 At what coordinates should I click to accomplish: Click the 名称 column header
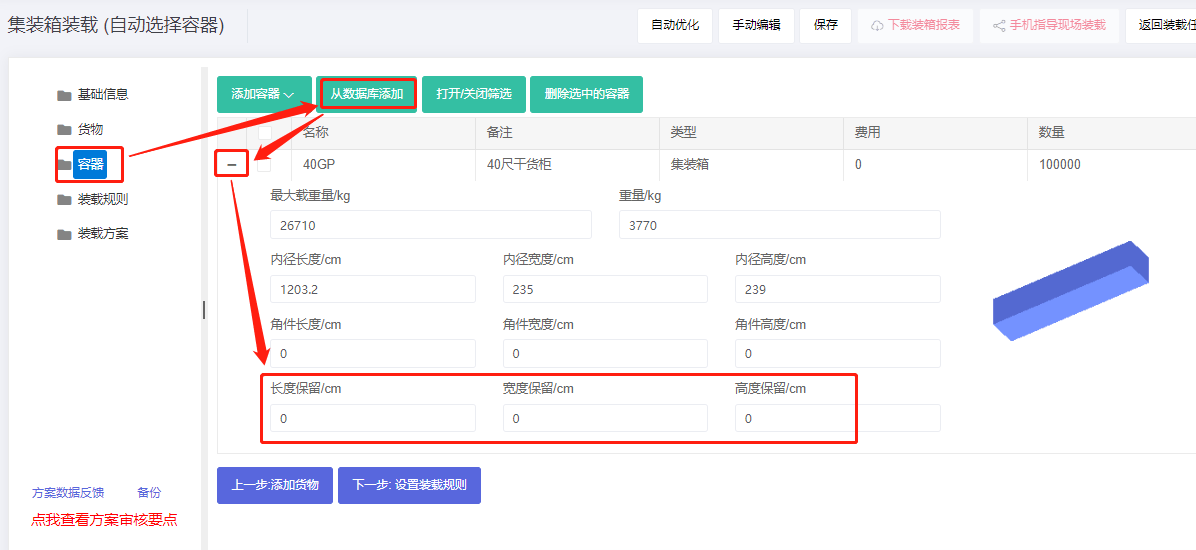[383, 133]
